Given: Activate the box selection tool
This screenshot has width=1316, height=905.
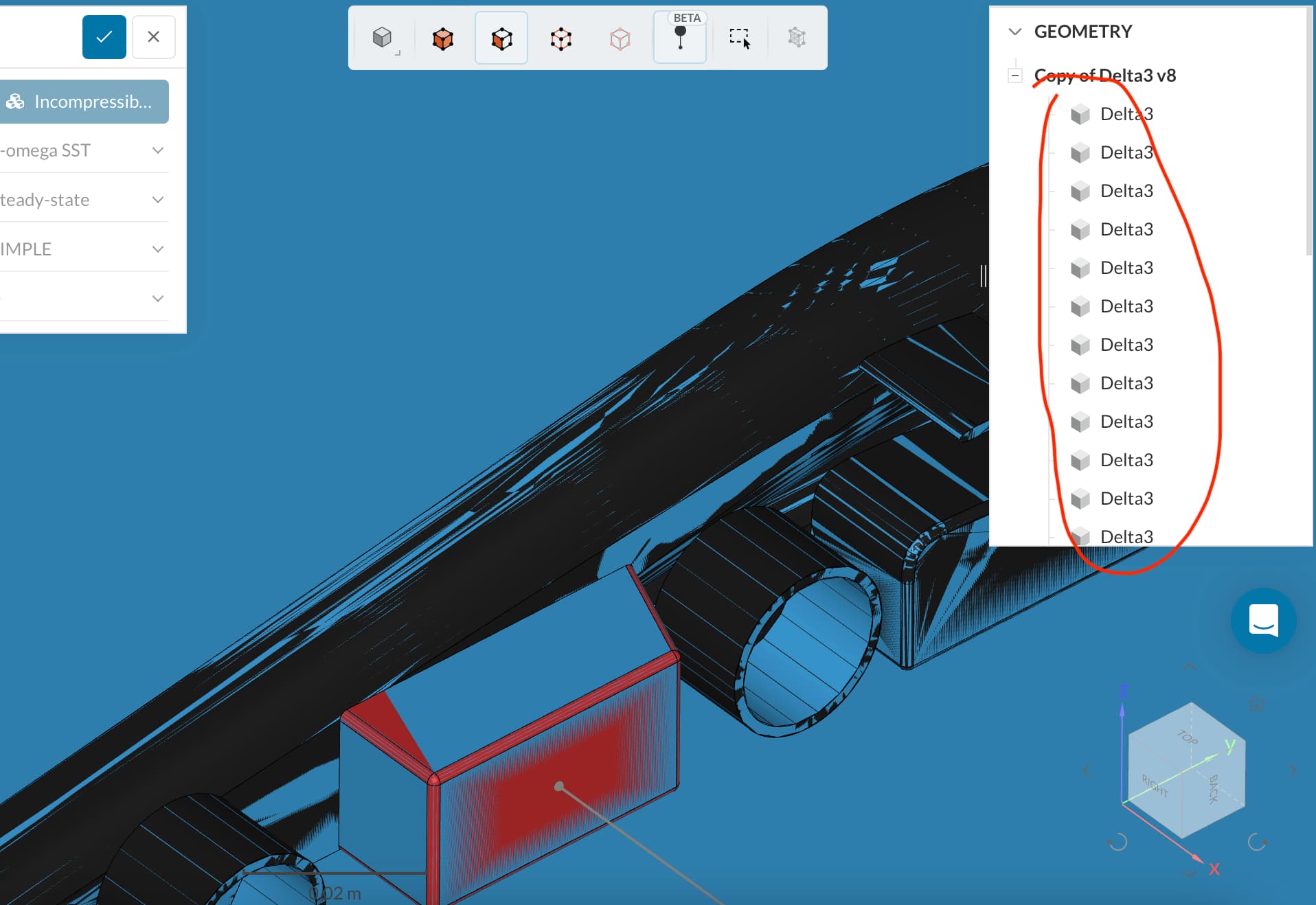Looking at the screenshot, I should tap(740, 39).
